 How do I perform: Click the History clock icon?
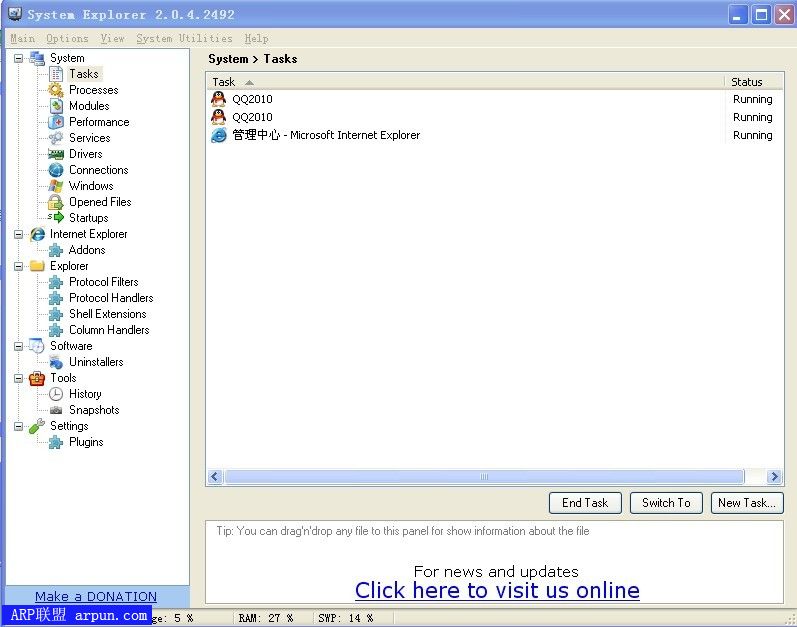[56, 394]
